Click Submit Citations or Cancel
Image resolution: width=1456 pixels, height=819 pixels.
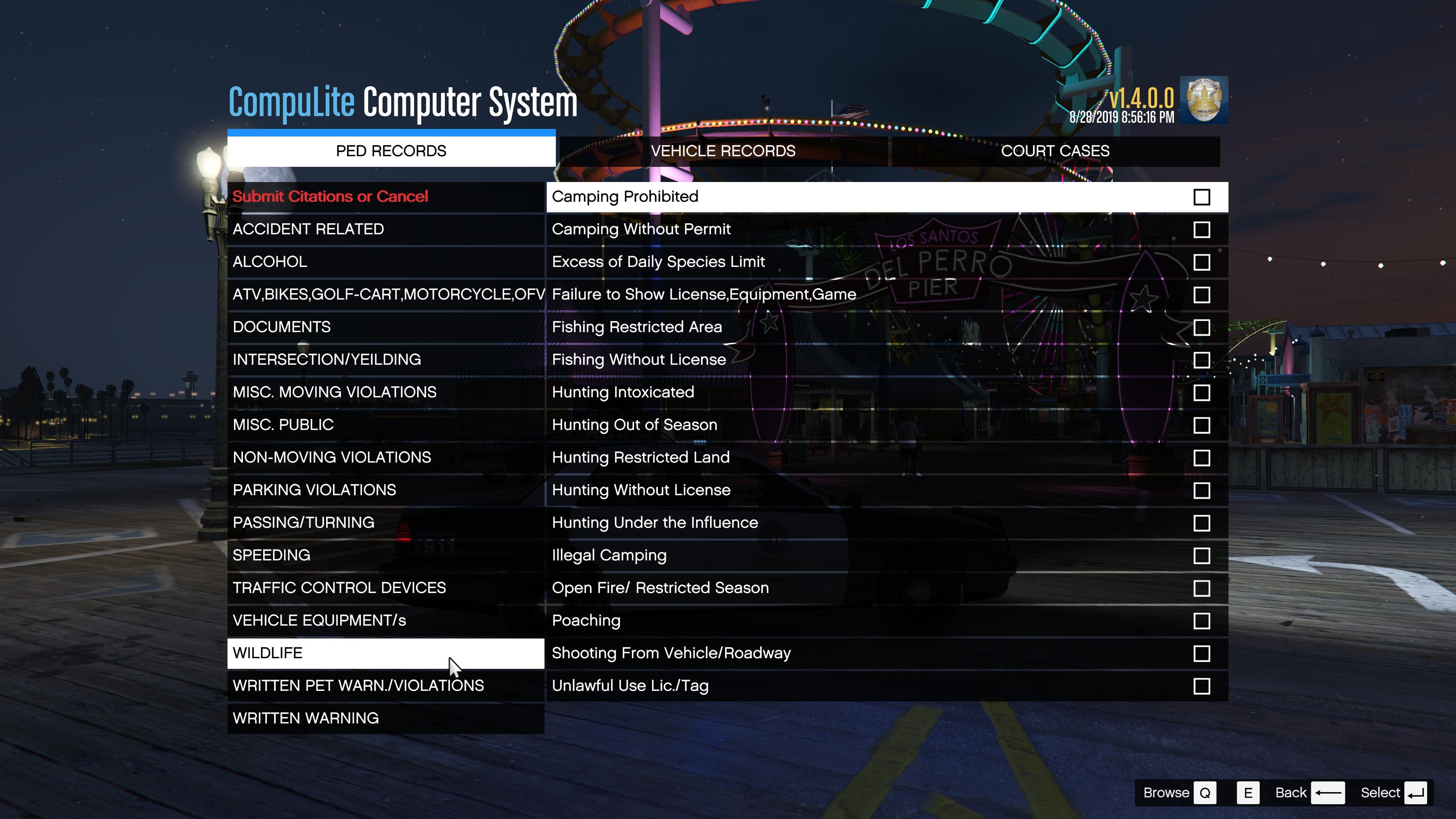330,197
